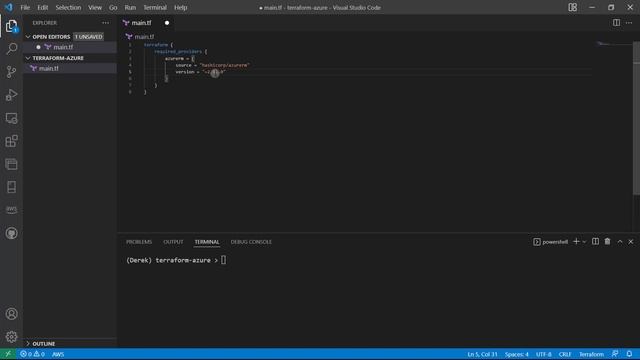This screenshot has height=360, width=640.
Task: Click the UTF-8 encoding indicator
Action: coord(544,354)
